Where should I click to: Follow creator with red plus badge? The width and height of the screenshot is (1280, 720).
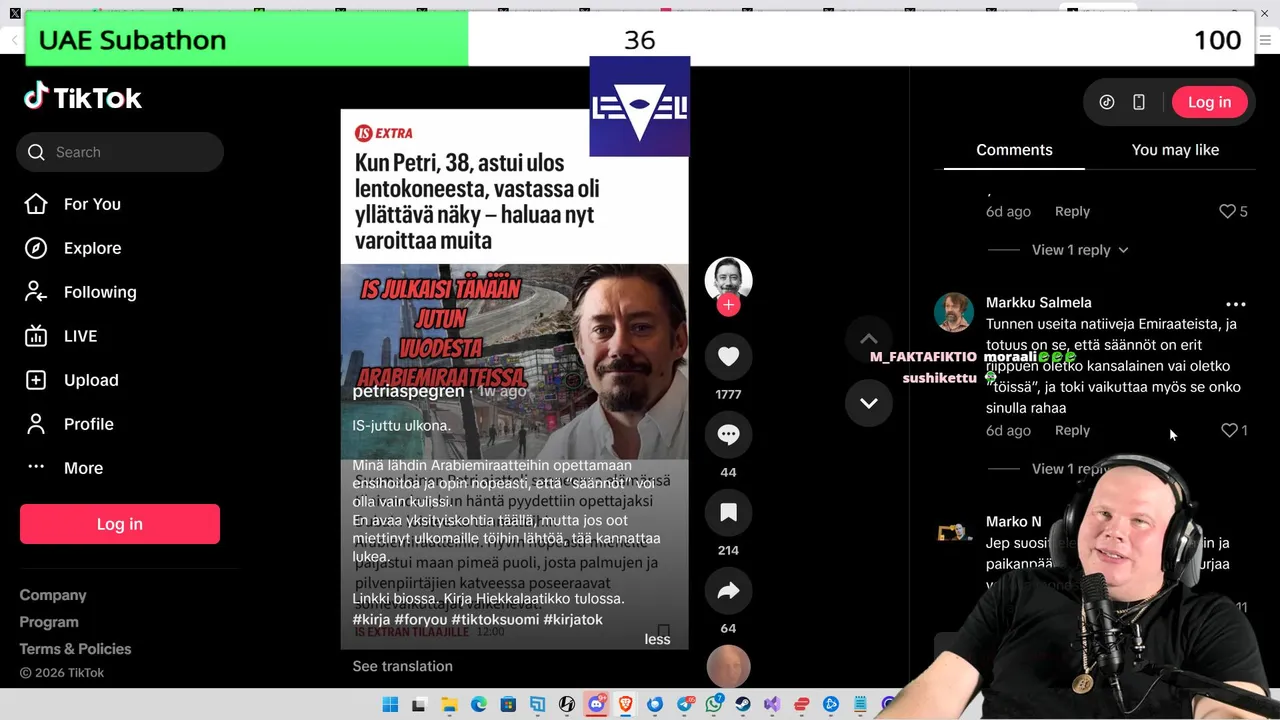[728, 305]
